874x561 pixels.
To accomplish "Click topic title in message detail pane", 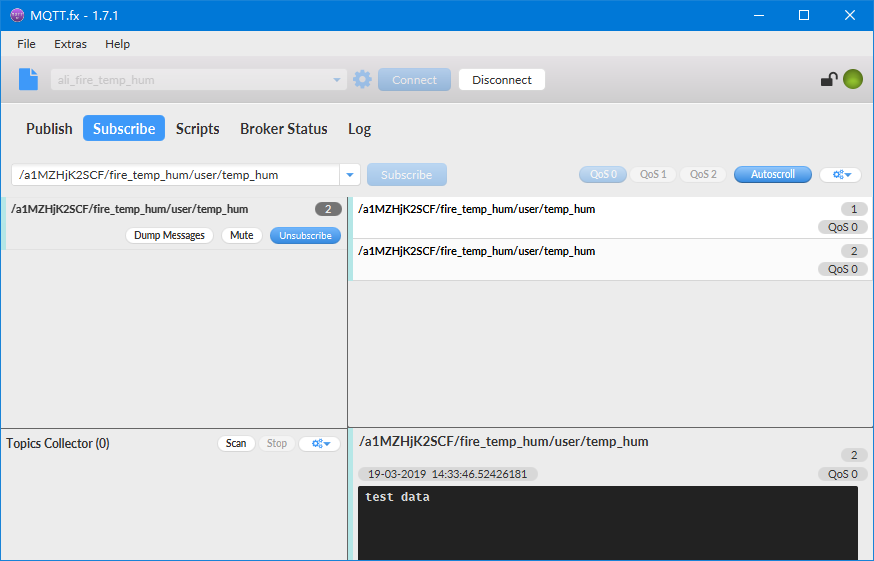I will pos(504,442).
